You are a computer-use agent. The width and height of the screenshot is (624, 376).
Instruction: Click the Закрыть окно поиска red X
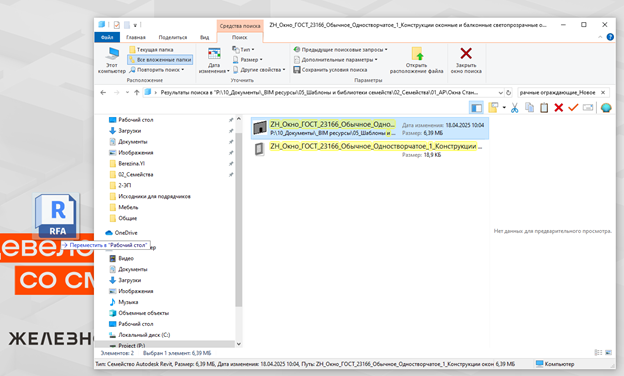click(466, 53)
